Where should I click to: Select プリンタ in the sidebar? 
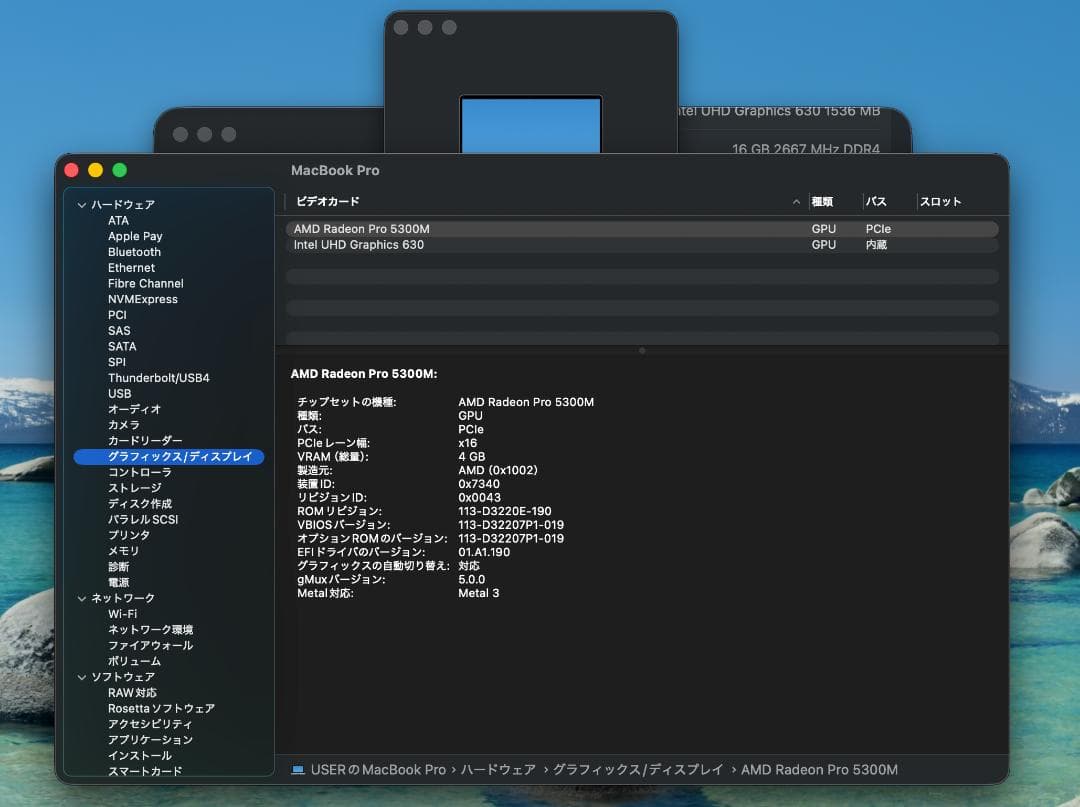(129, 535)
